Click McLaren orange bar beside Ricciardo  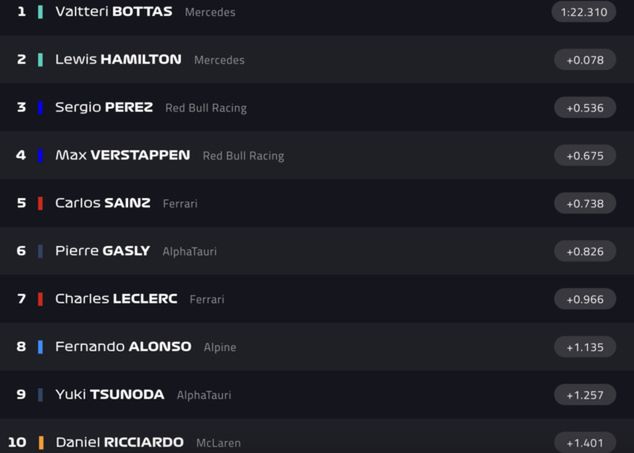(40, 442)
